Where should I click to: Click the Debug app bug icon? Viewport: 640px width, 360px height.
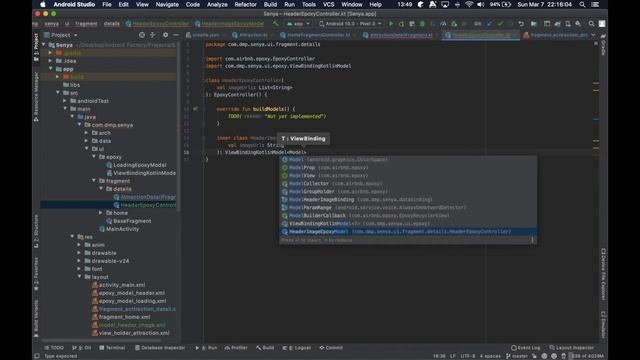click(x=422, y=24)
